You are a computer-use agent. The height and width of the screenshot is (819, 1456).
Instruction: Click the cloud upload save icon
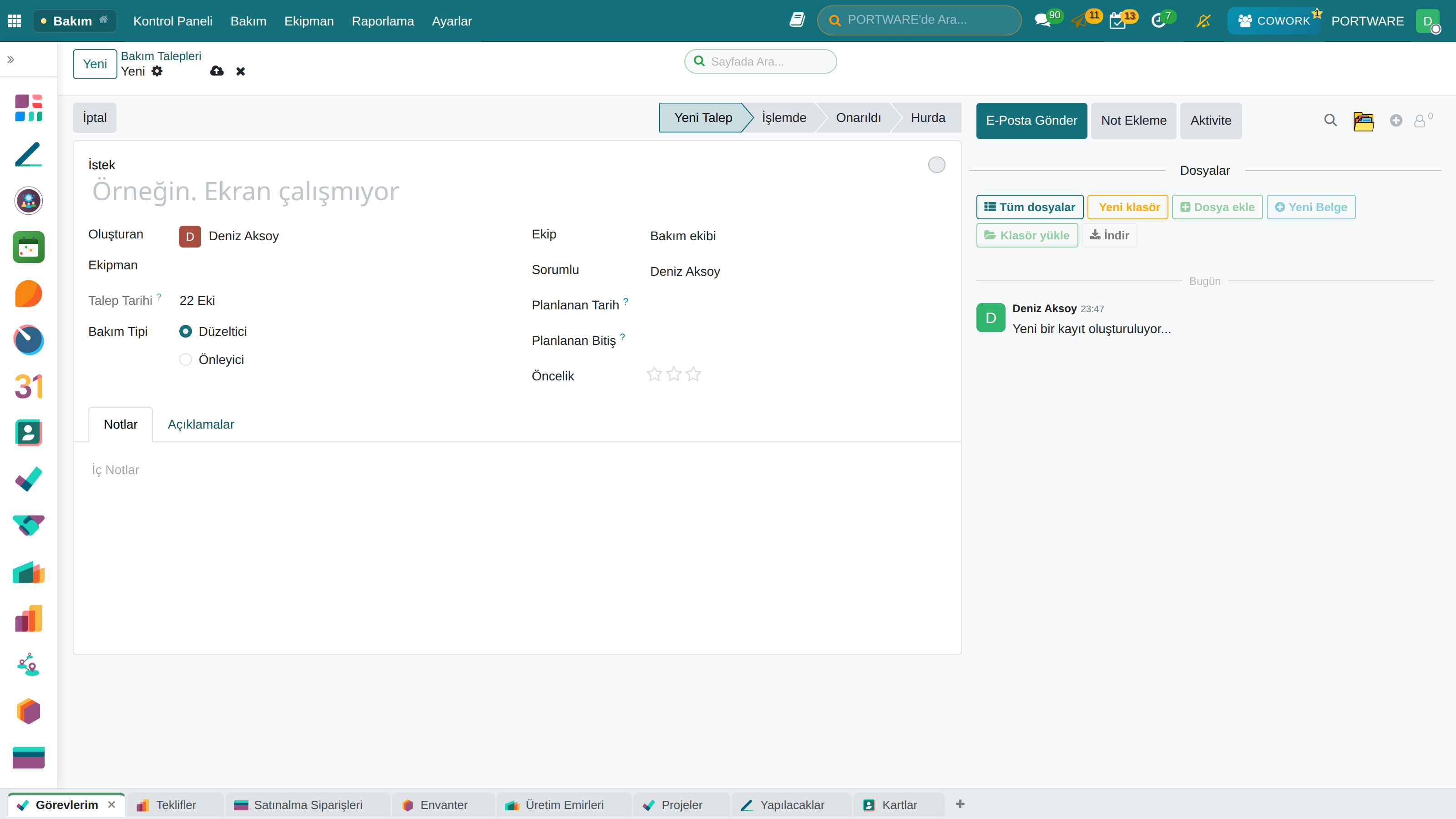[217, 71]
